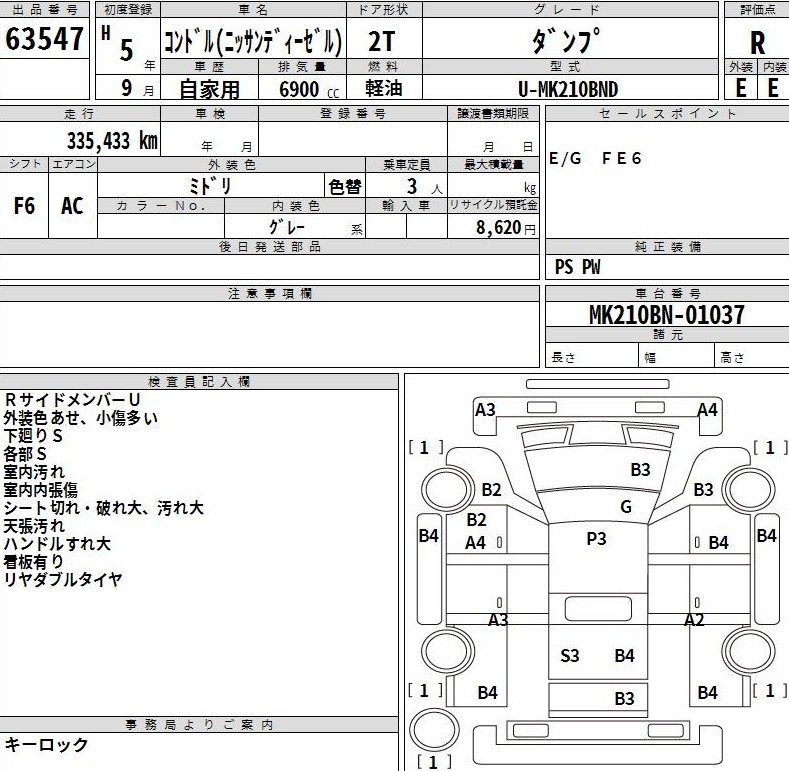Screen dimensions: 789x771
Task: Select the note ハンドルすれ大
Action: (x=57, y=544)
